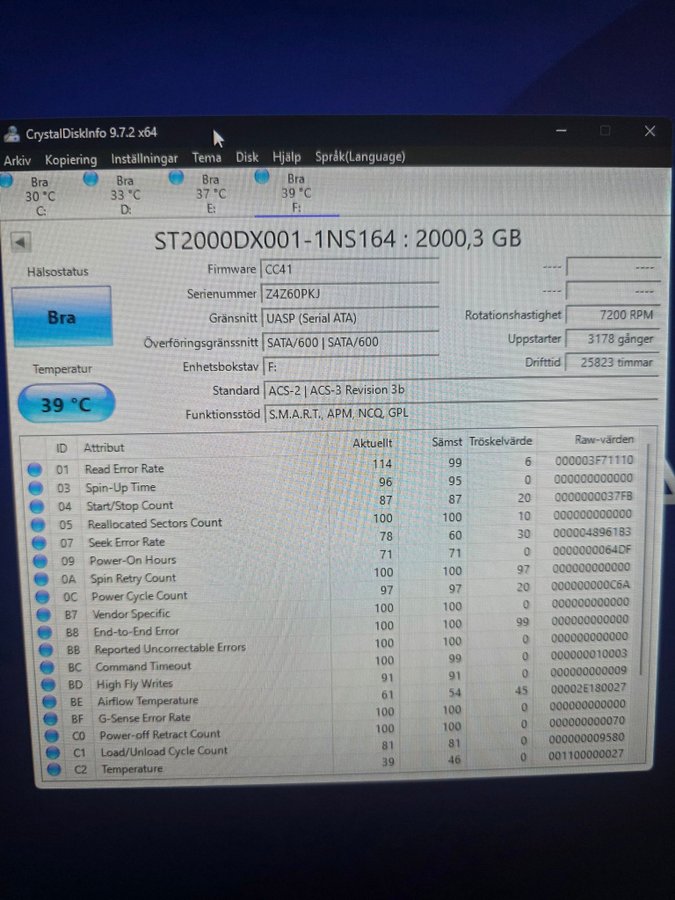Click the Raw-värden column header
The image size is (675, 900).
(x=605, y=440)
